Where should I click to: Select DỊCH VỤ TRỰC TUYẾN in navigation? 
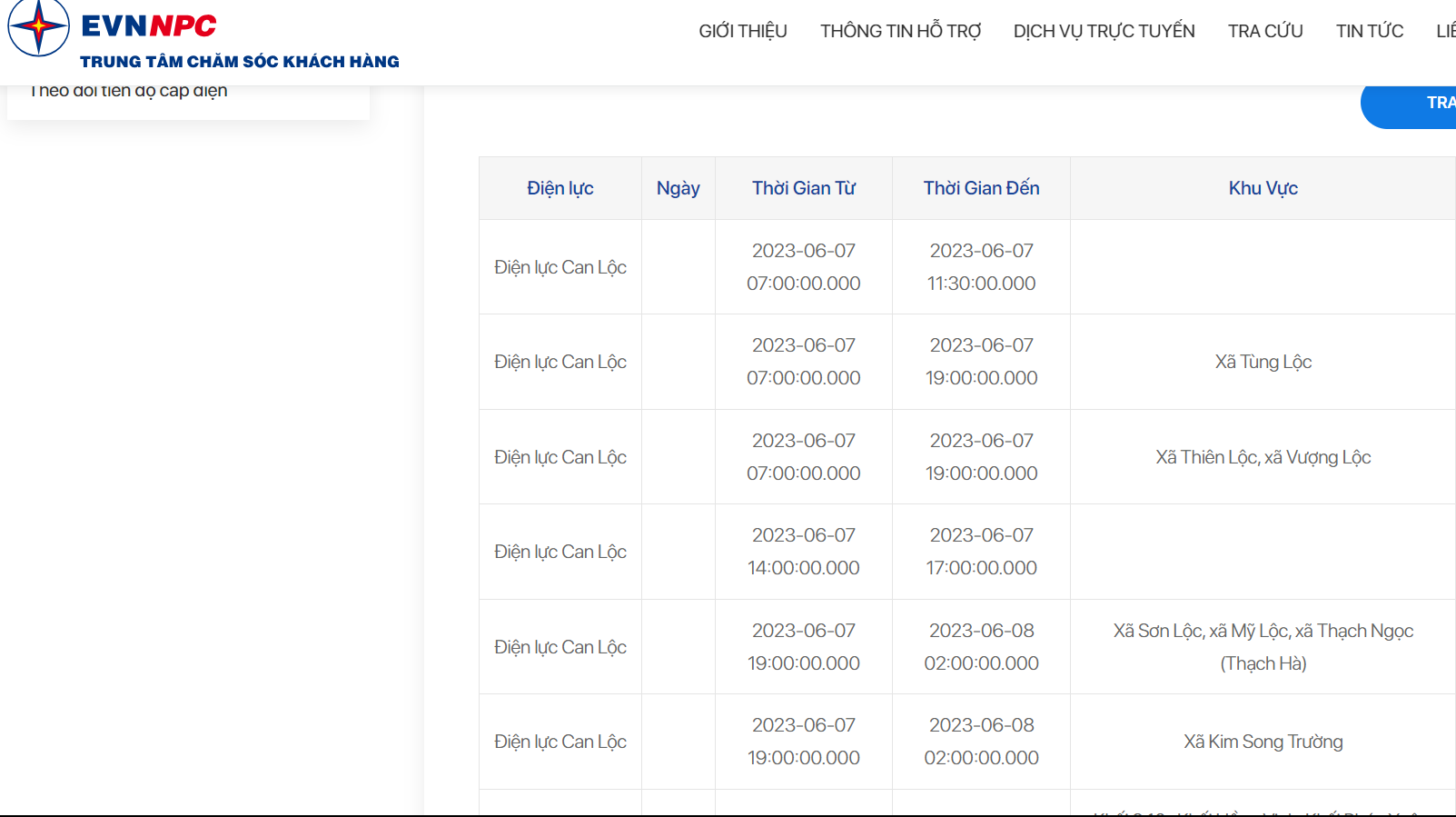pyautogui.click(x=1104, y=31)
